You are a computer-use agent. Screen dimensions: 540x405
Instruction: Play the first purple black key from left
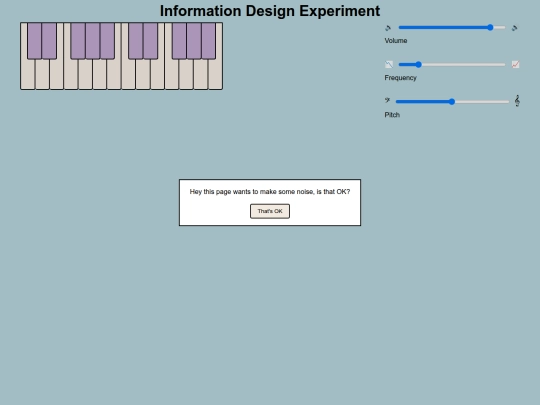click(x=34, y=41)
